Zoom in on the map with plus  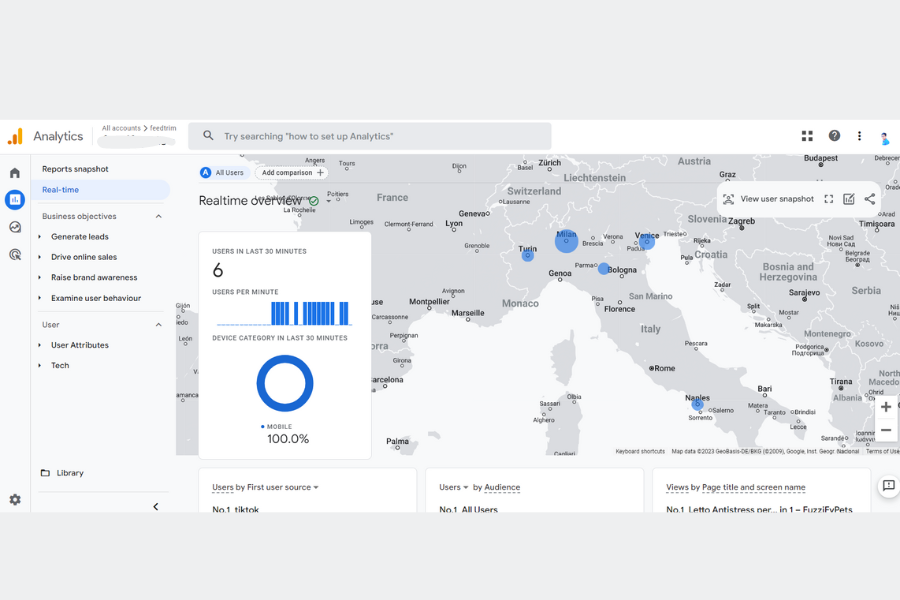(885, 407)
